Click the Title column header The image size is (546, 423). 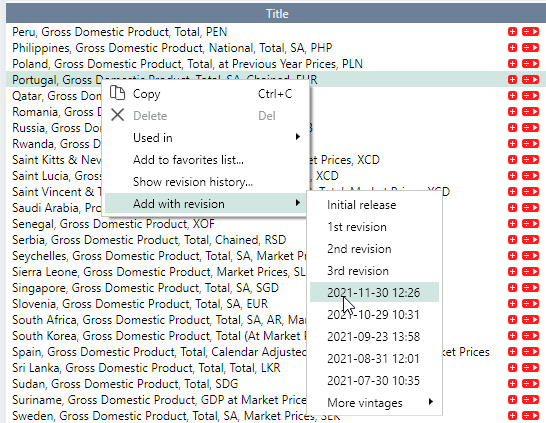pos(277,14)
